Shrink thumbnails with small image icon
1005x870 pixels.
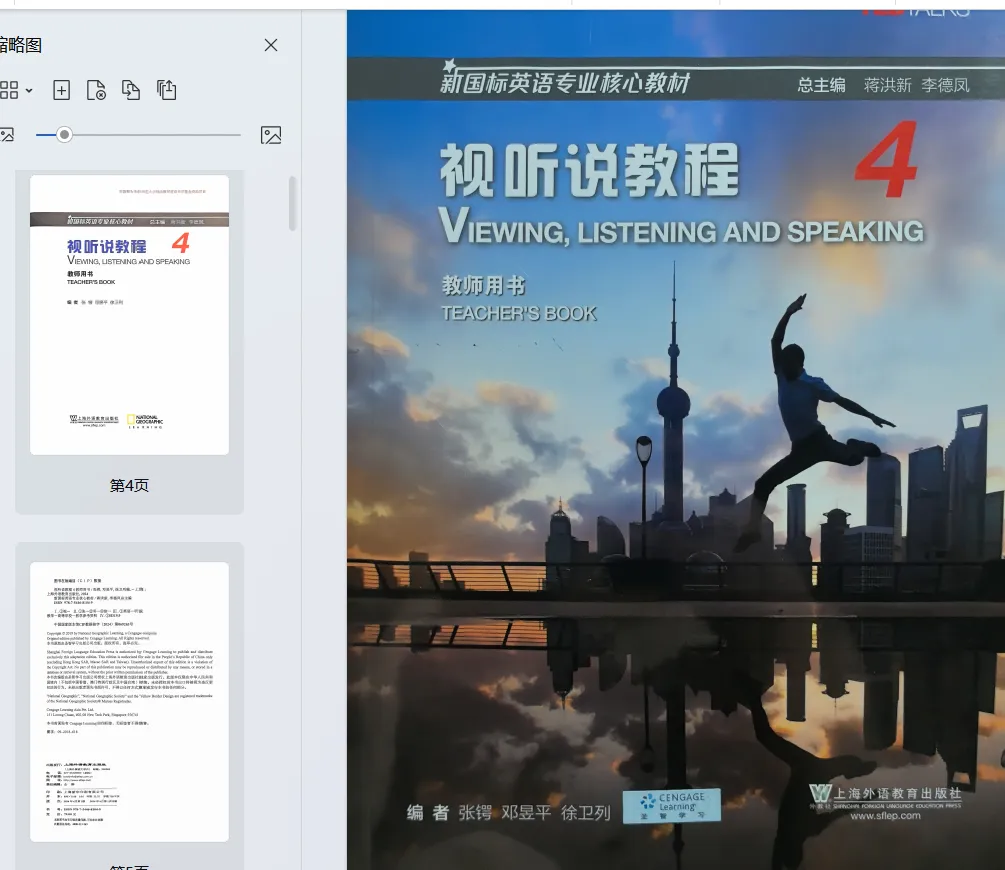[7, 135]
